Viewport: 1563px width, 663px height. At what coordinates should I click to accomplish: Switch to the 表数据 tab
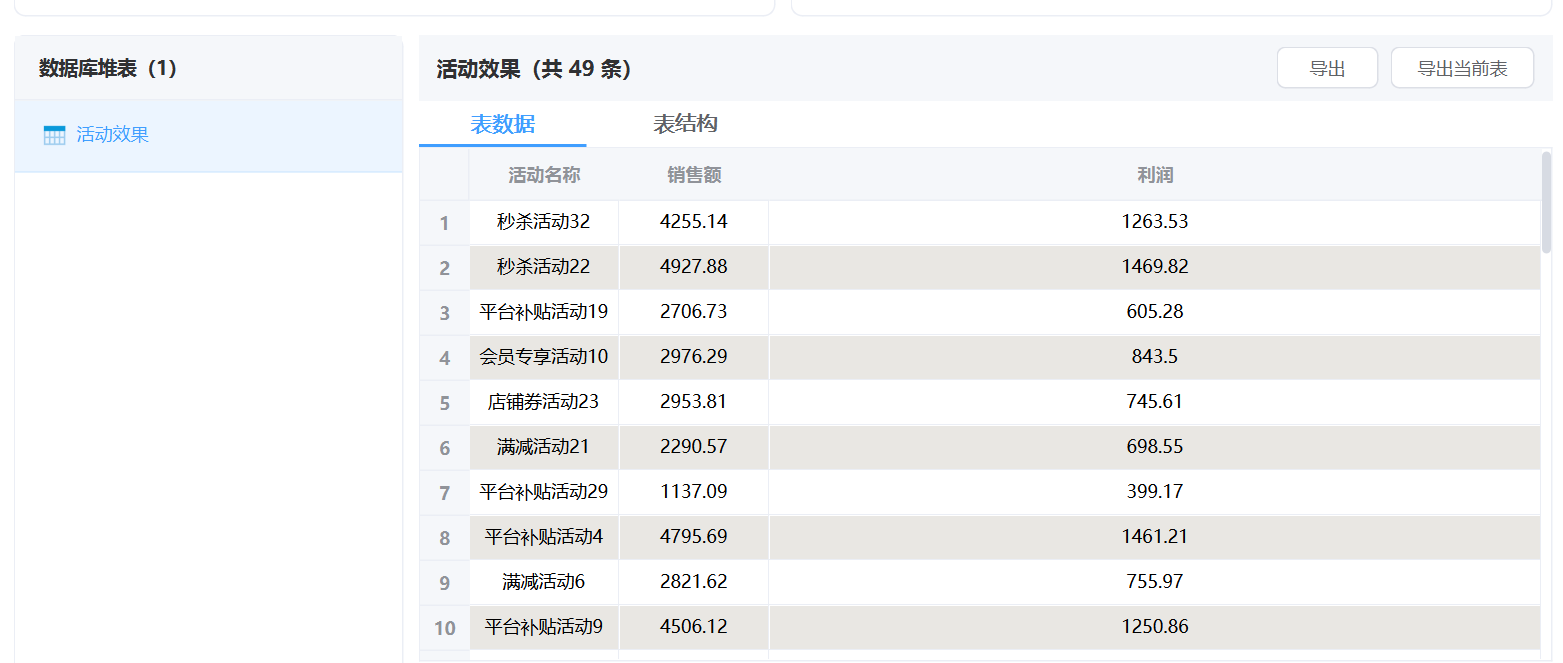click(x=502, y=124)
